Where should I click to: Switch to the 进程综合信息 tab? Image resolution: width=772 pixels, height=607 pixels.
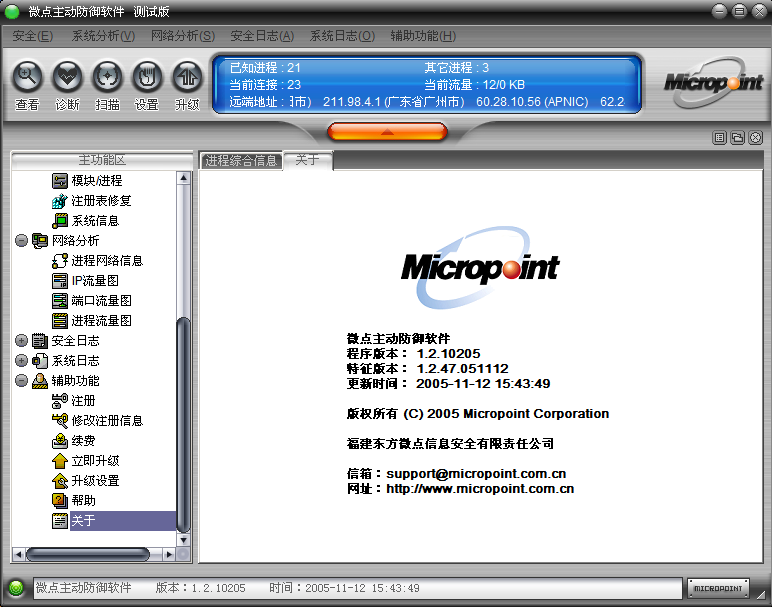[241, 161]
